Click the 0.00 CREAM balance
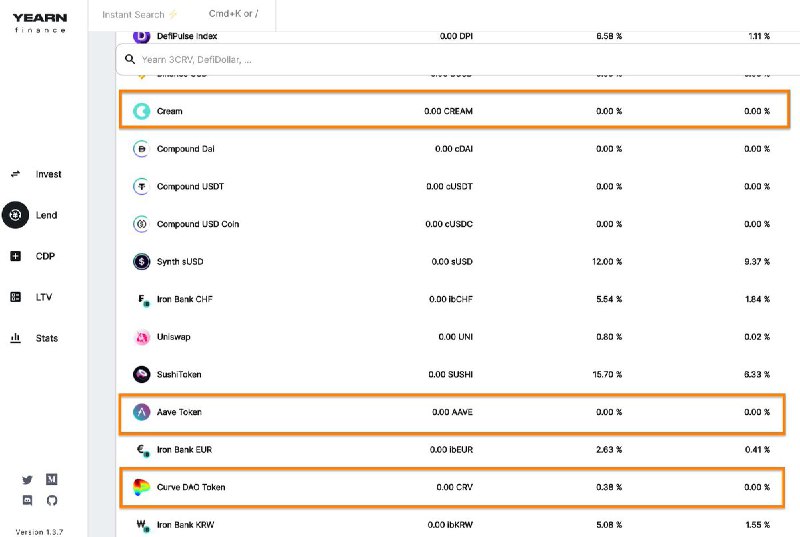Image resolution: width=800 pixels, height=537 pixels. pos(448,111)
